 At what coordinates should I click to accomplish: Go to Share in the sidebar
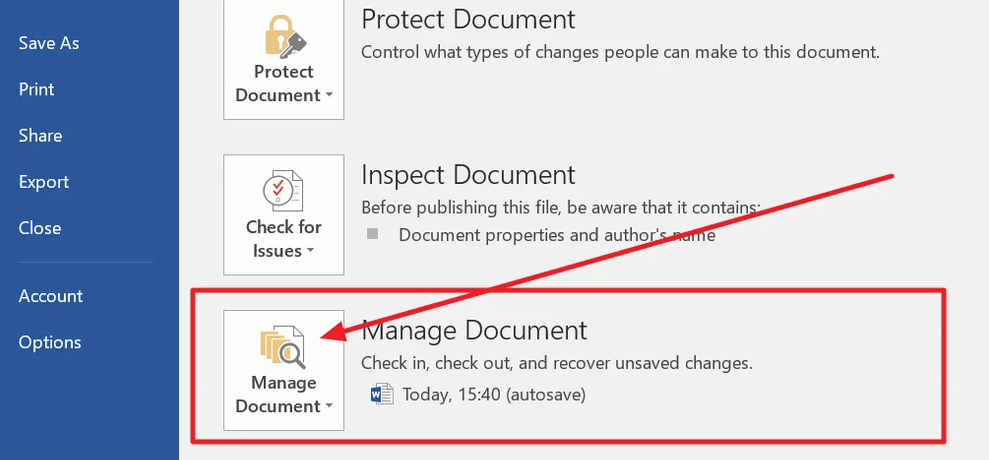[40, 135]
